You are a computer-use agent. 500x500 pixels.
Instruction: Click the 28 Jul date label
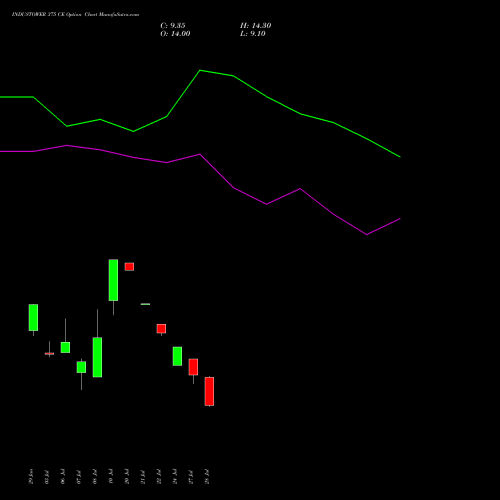[207, 476]
